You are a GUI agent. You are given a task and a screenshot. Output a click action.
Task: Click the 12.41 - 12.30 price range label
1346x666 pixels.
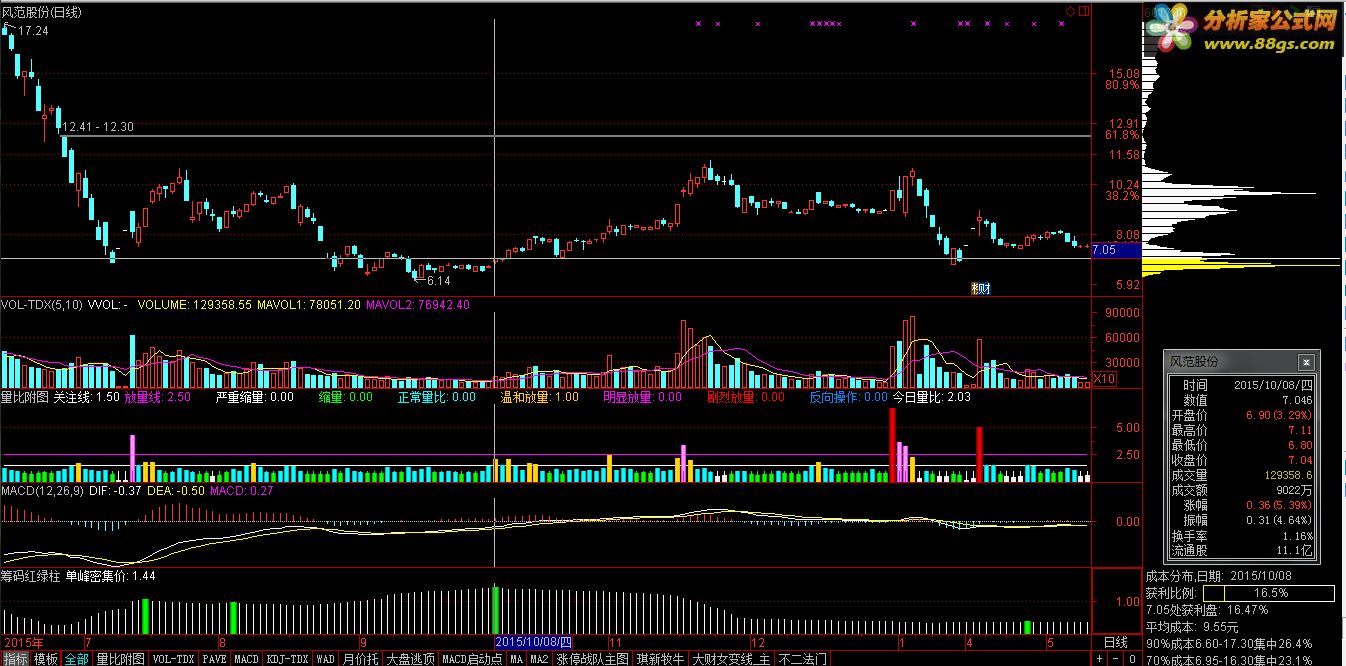(x=97, y=127)
